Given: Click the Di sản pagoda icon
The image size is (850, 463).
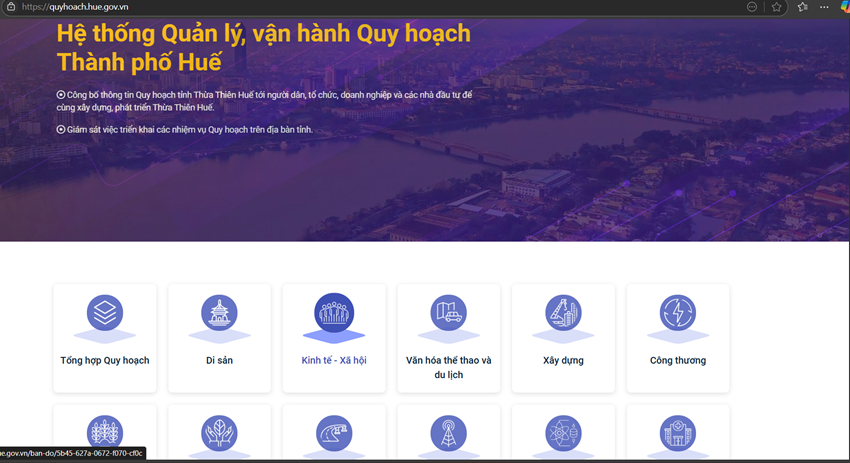Looking at the screenshot, I should [219, 313].
